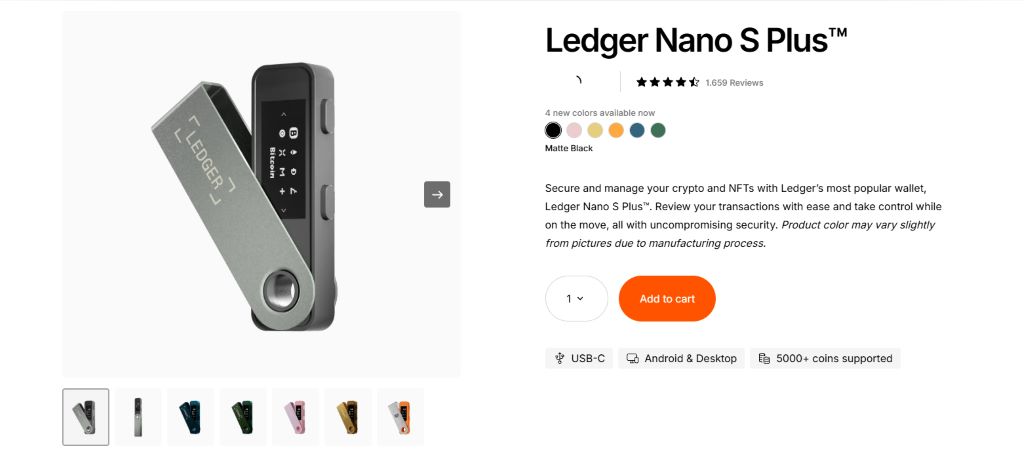Screen dimensions: 1024x465
Task: Click the USB-C connector icon
Action: click(x=560, y=358)
